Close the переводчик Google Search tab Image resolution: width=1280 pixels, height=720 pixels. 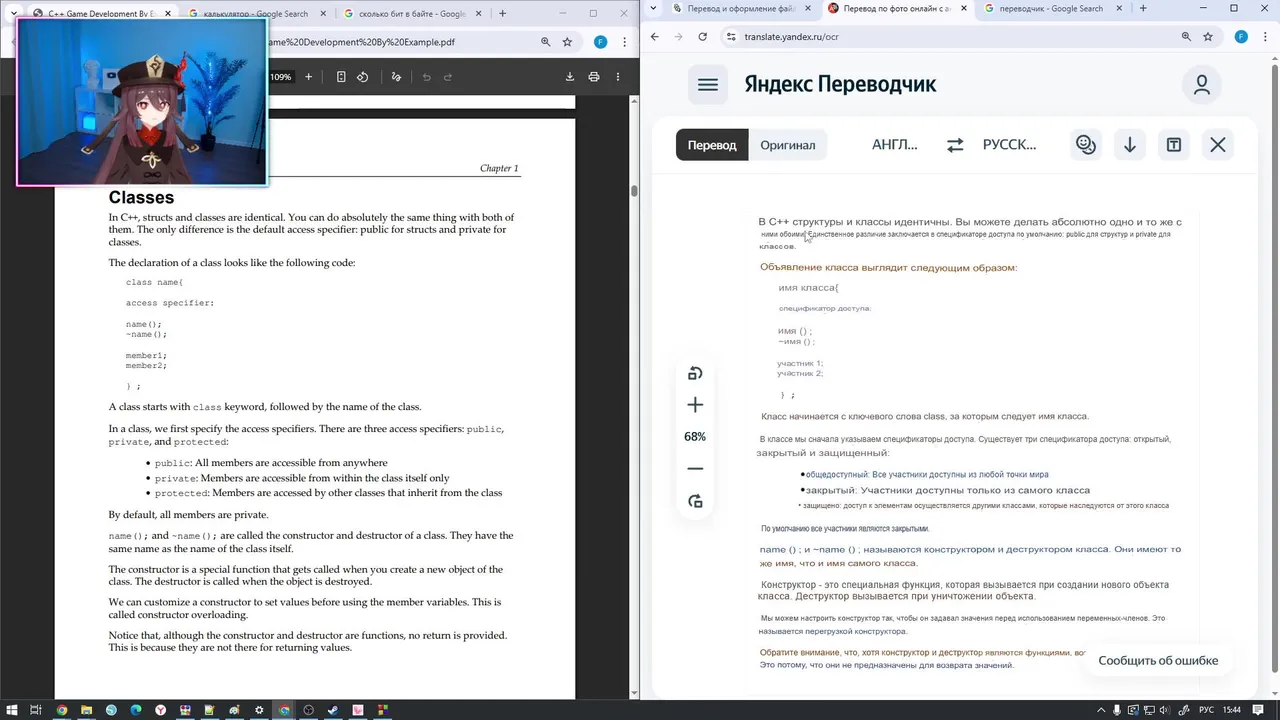pos(1120,8)
